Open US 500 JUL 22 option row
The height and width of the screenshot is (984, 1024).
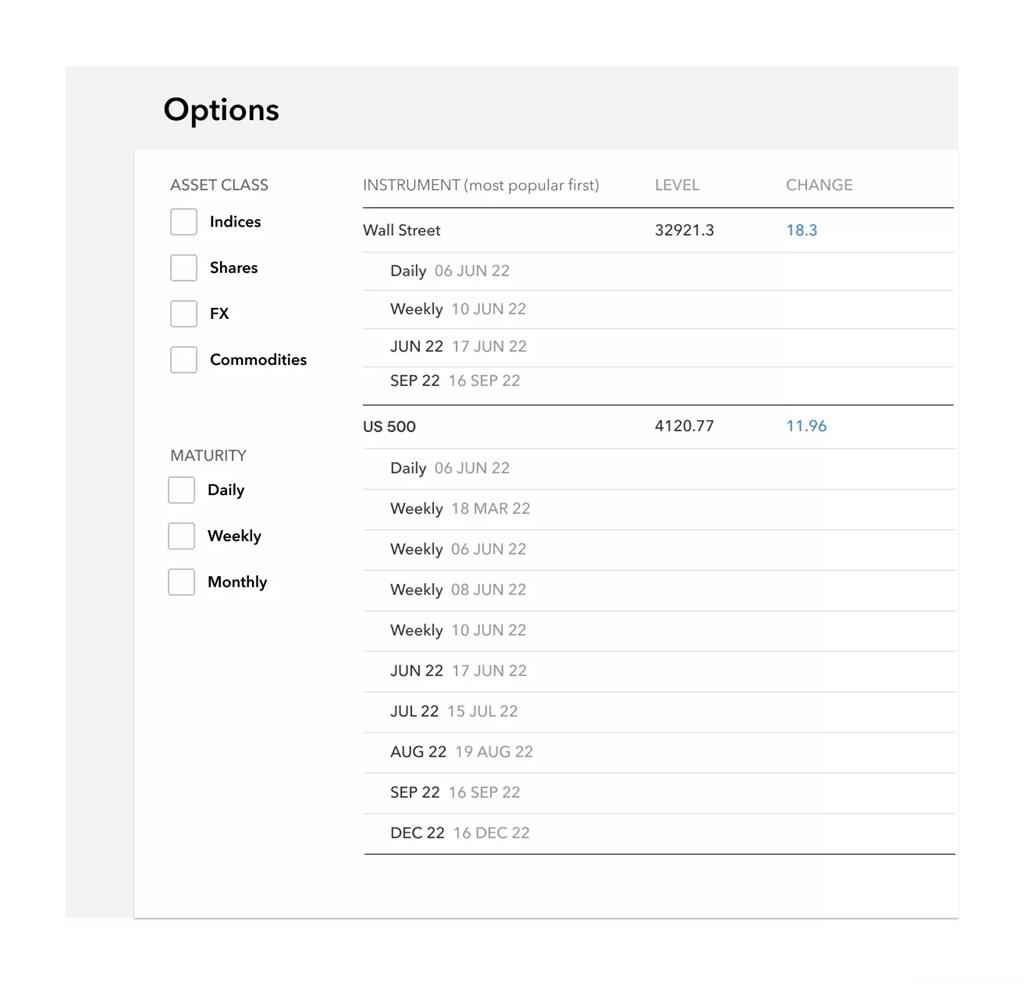(x=454, y=712)
